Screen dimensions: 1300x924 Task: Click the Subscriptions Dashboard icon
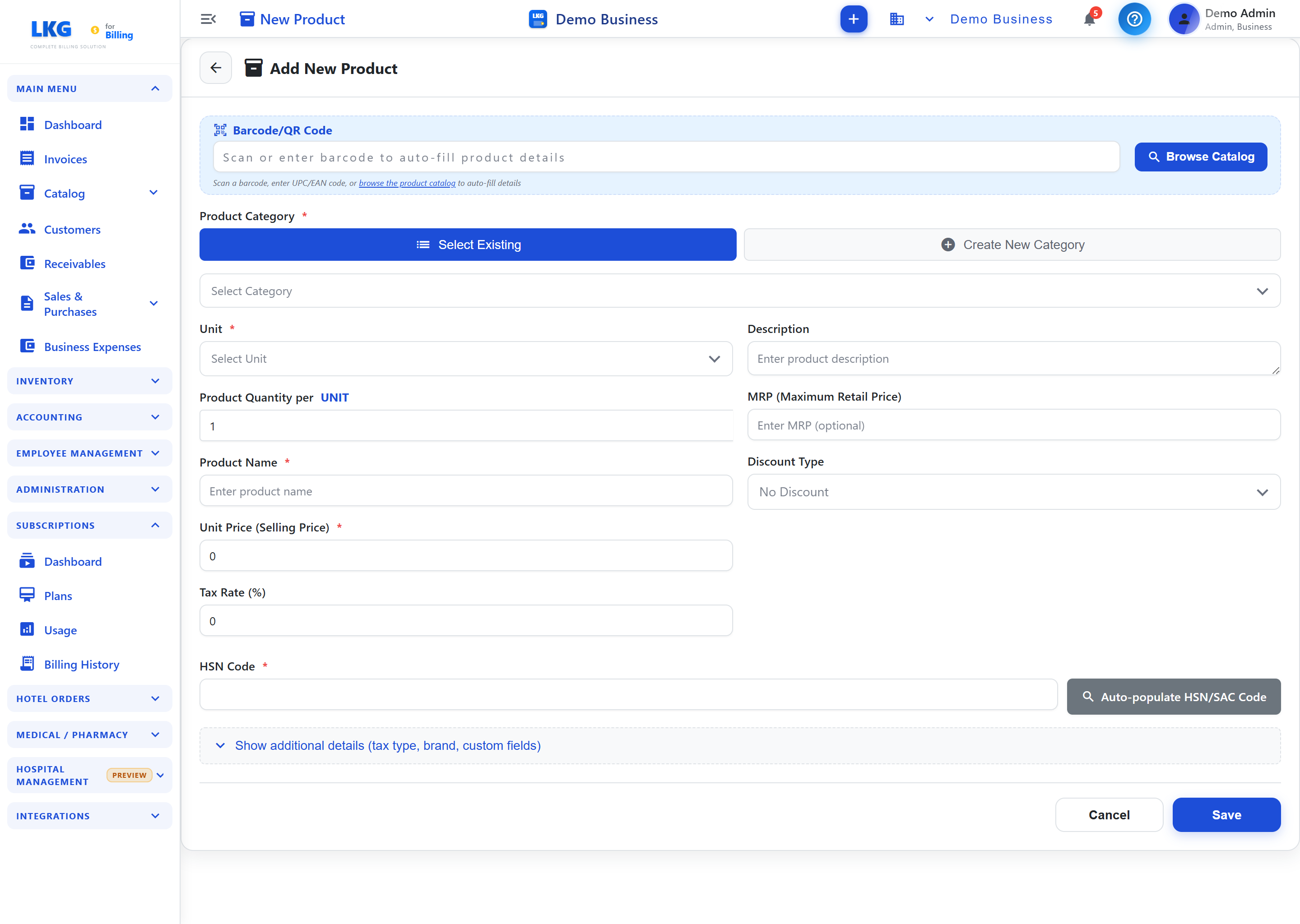tap(27, 561)
